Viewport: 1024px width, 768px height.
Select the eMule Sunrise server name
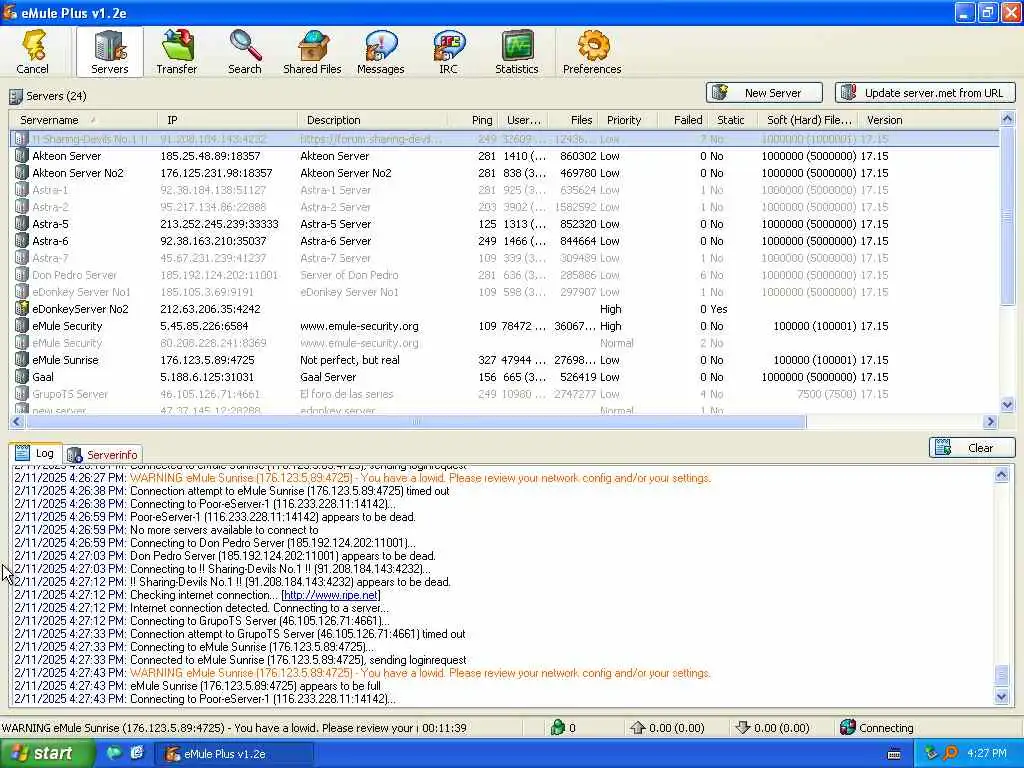[65, 360]
